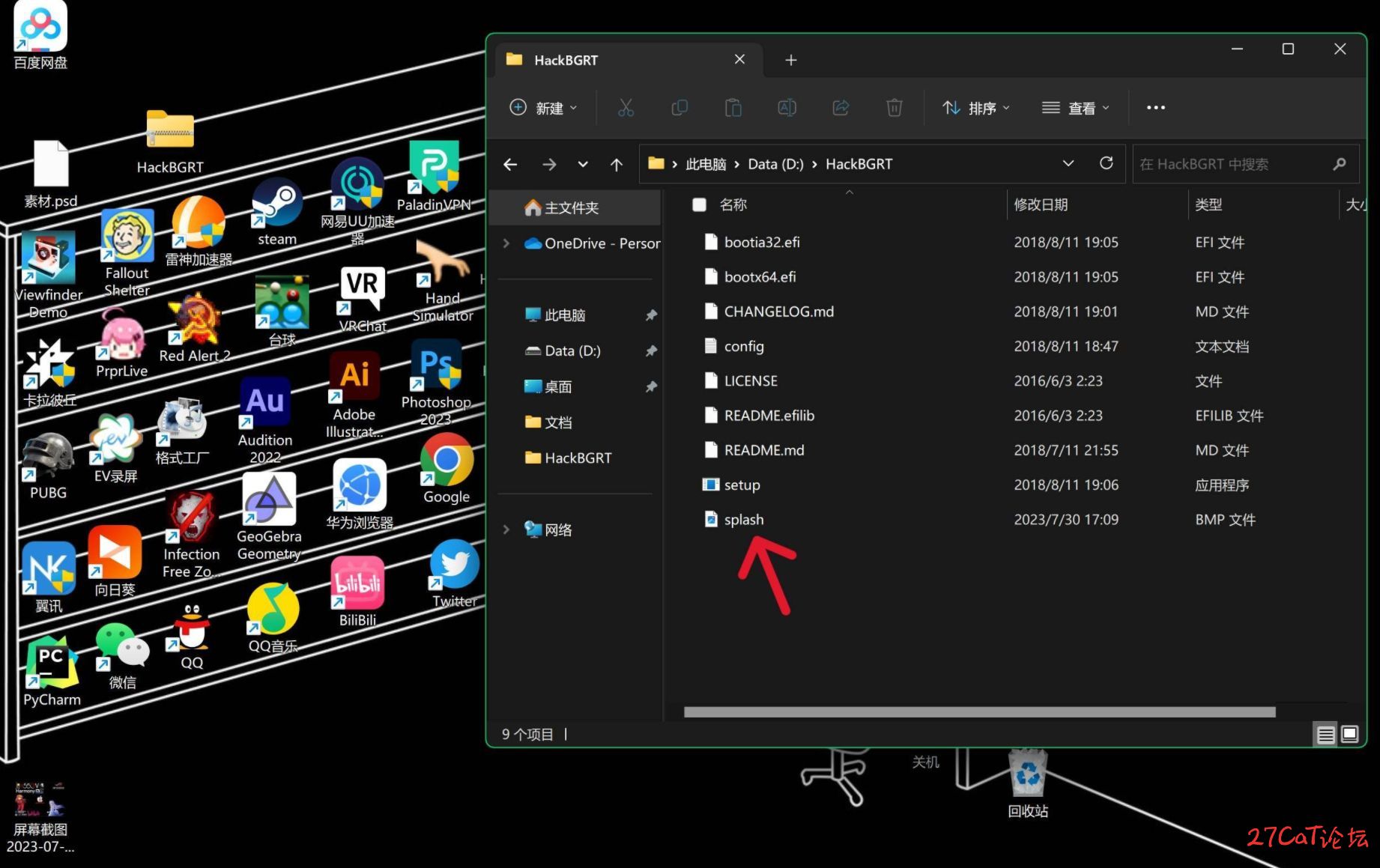Expand address bar history dropdown
Image resolution: width=1380 pixels, height=868 pixels.
pyautogui.click(x=1068, y=163)
